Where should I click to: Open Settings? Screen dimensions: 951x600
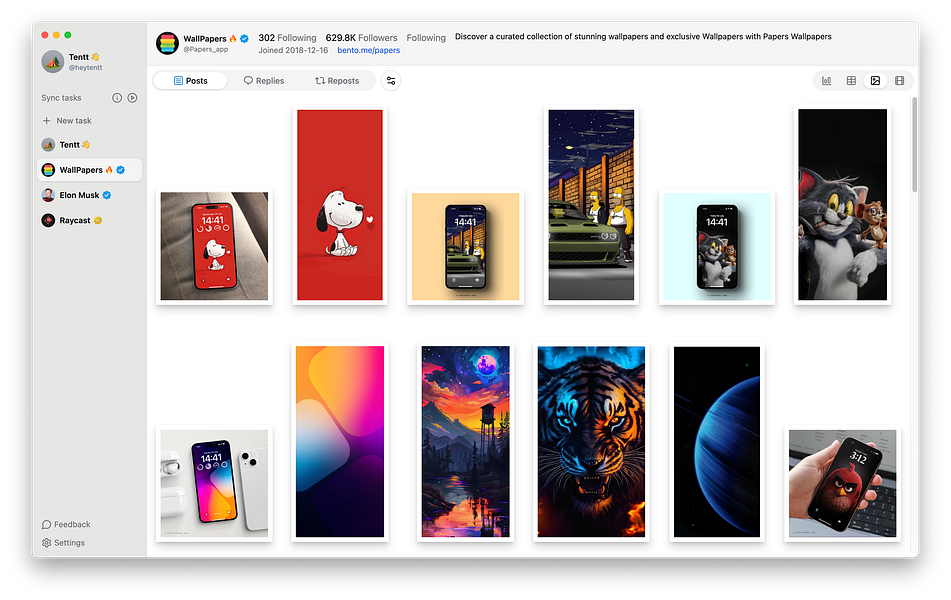click(63, 543)
